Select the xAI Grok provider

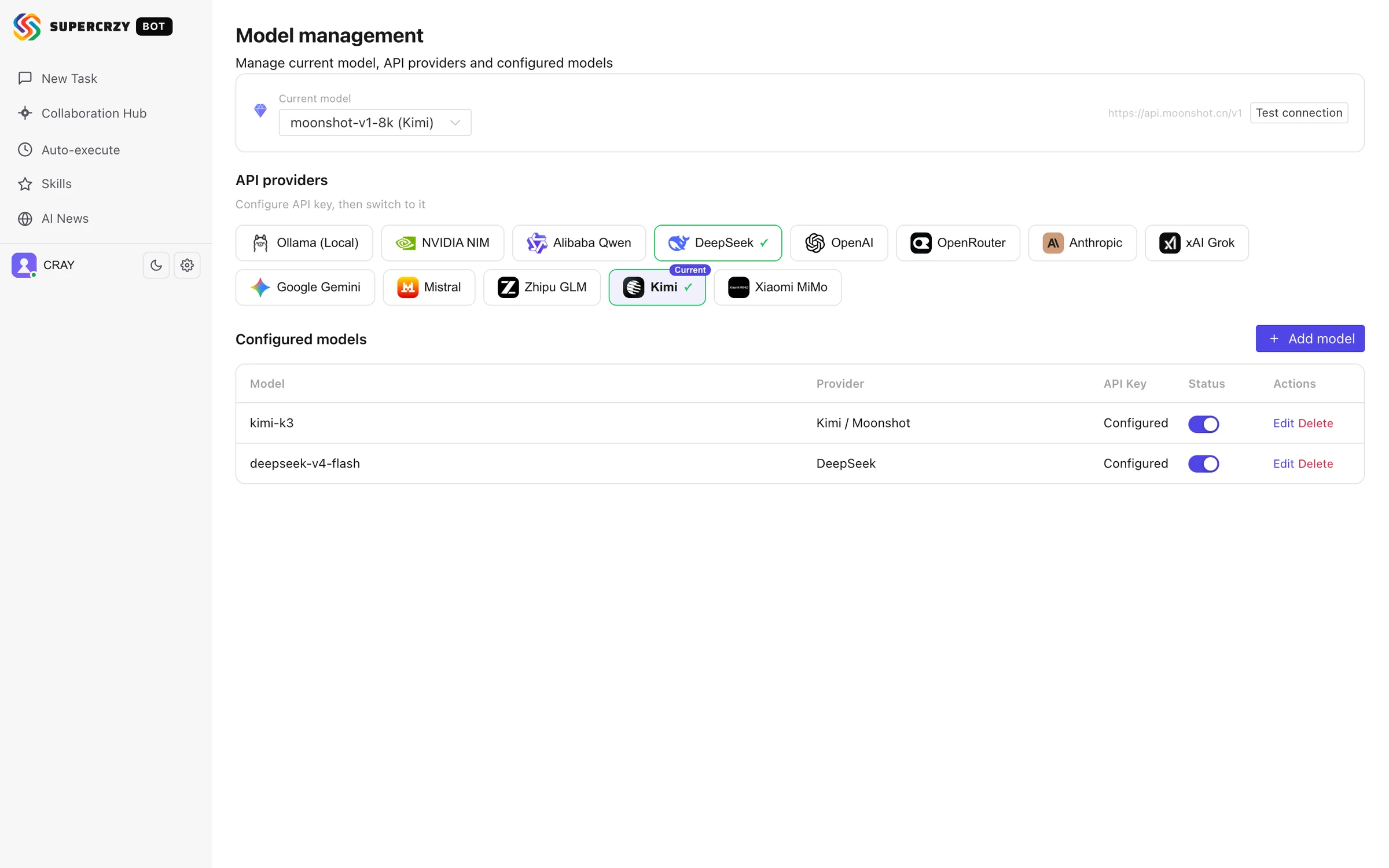click(1197, 243)
